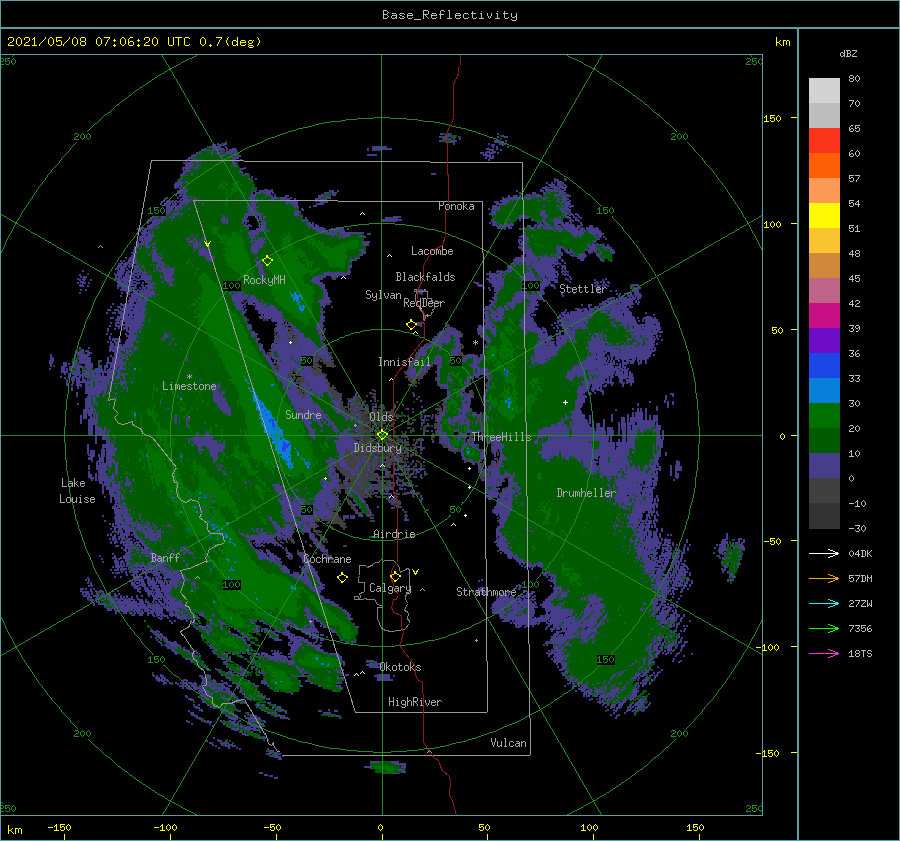This screenshot has height=841, width=900.
Task: Click the Vulcan label
Action: tap(509, 743)
